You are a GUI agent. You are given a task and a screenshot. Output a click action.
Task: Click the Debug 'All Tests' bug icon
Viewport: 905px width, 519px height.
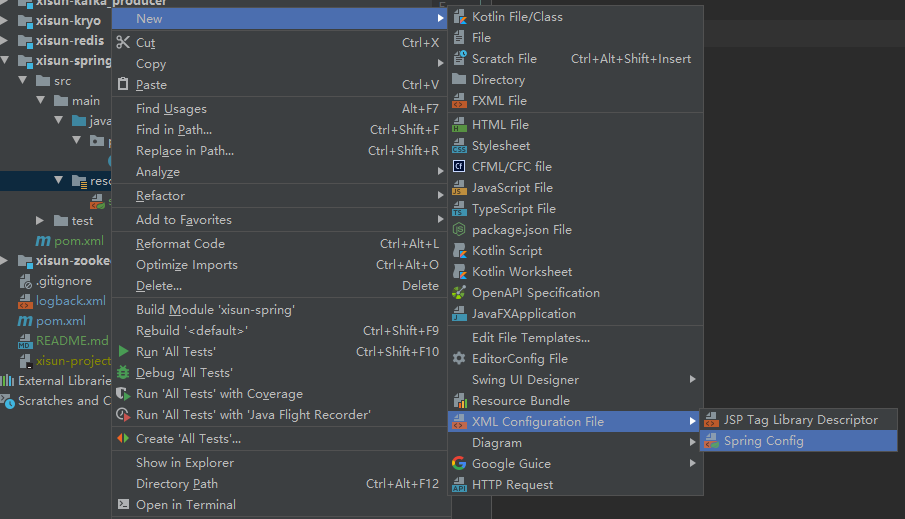pos(123,373)
